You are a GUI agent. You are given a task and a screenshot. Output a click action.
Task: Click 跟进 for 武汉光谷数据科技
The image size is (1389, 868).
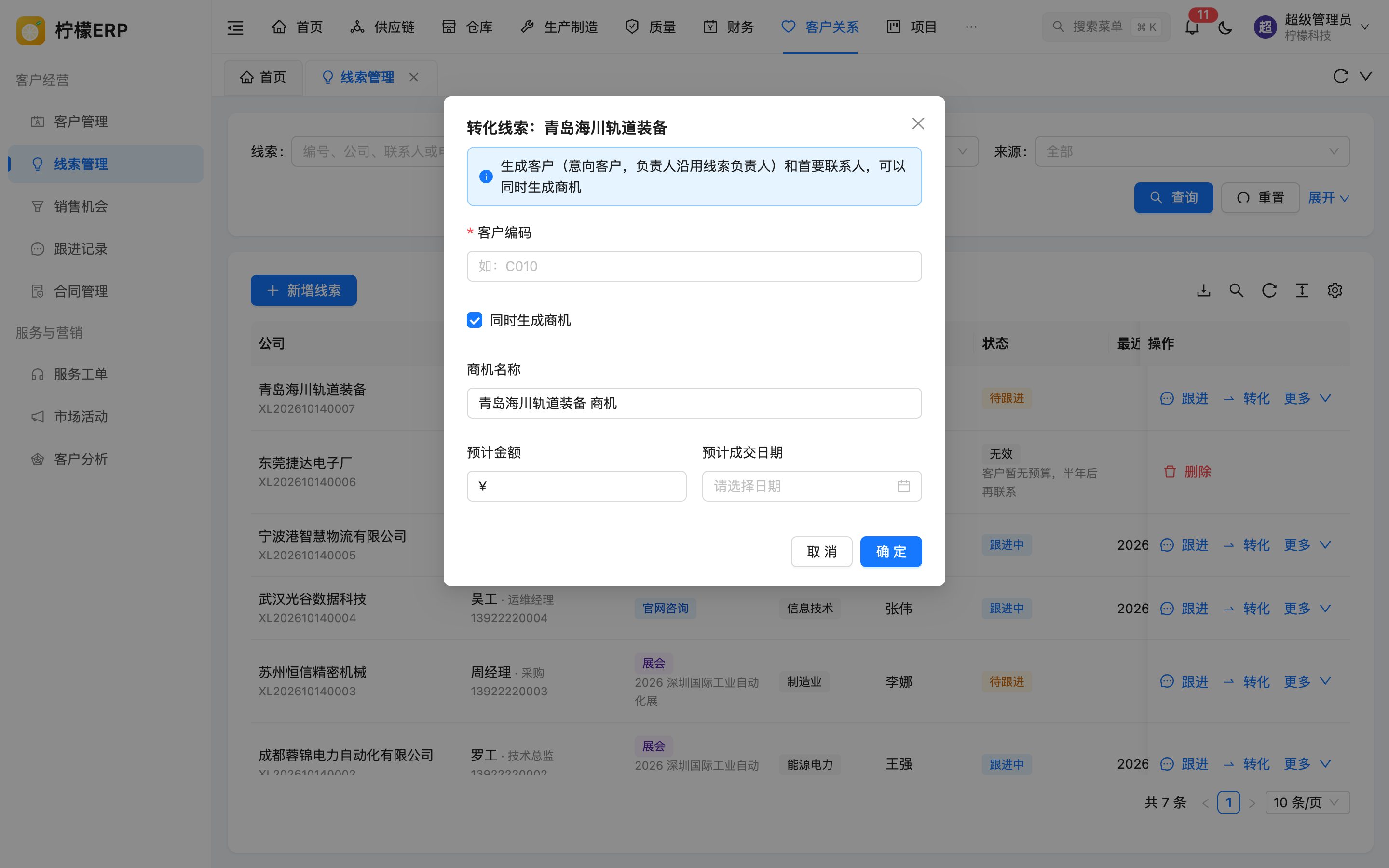1184,609
